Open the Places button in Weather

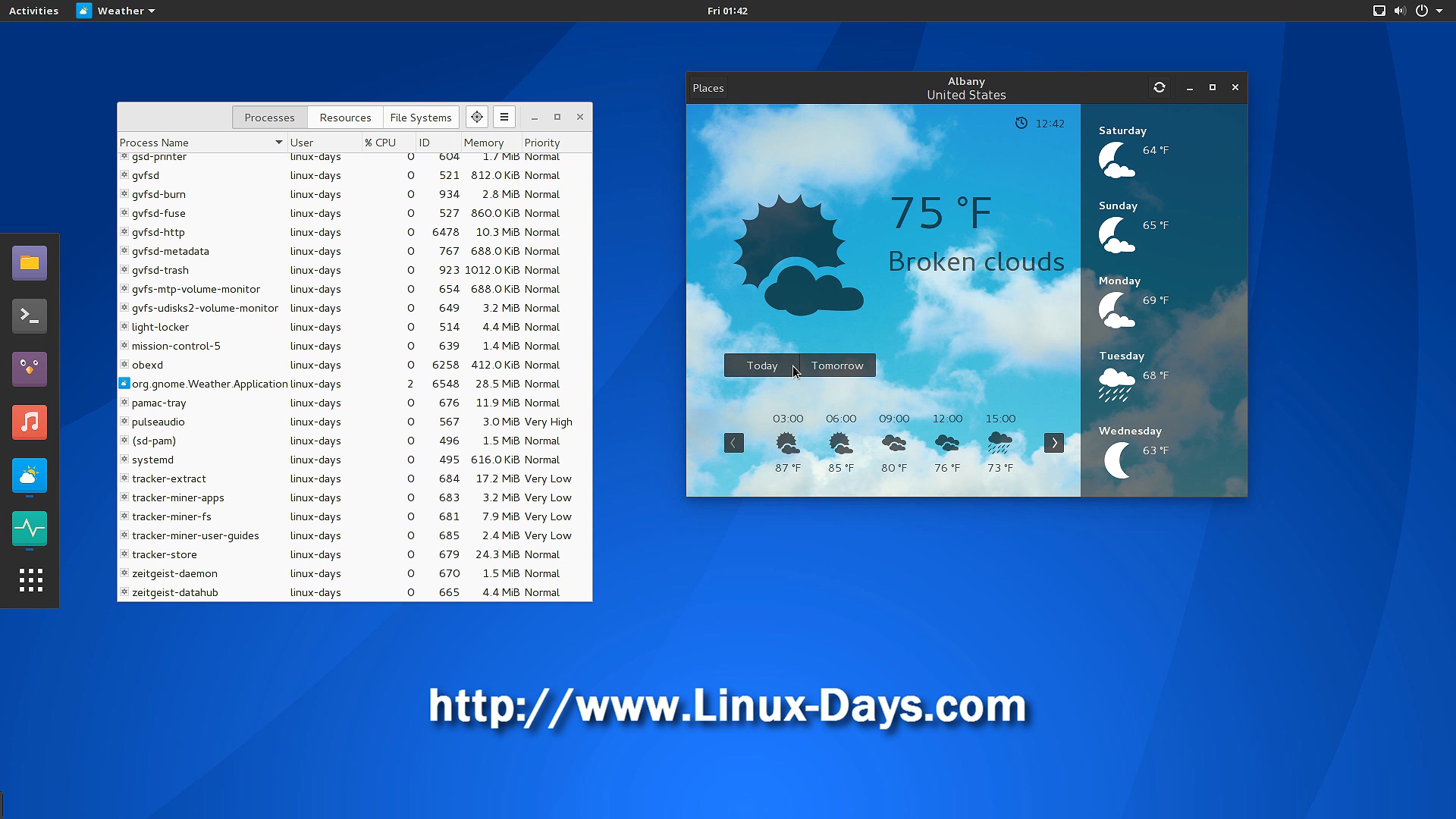pos(708,88)
